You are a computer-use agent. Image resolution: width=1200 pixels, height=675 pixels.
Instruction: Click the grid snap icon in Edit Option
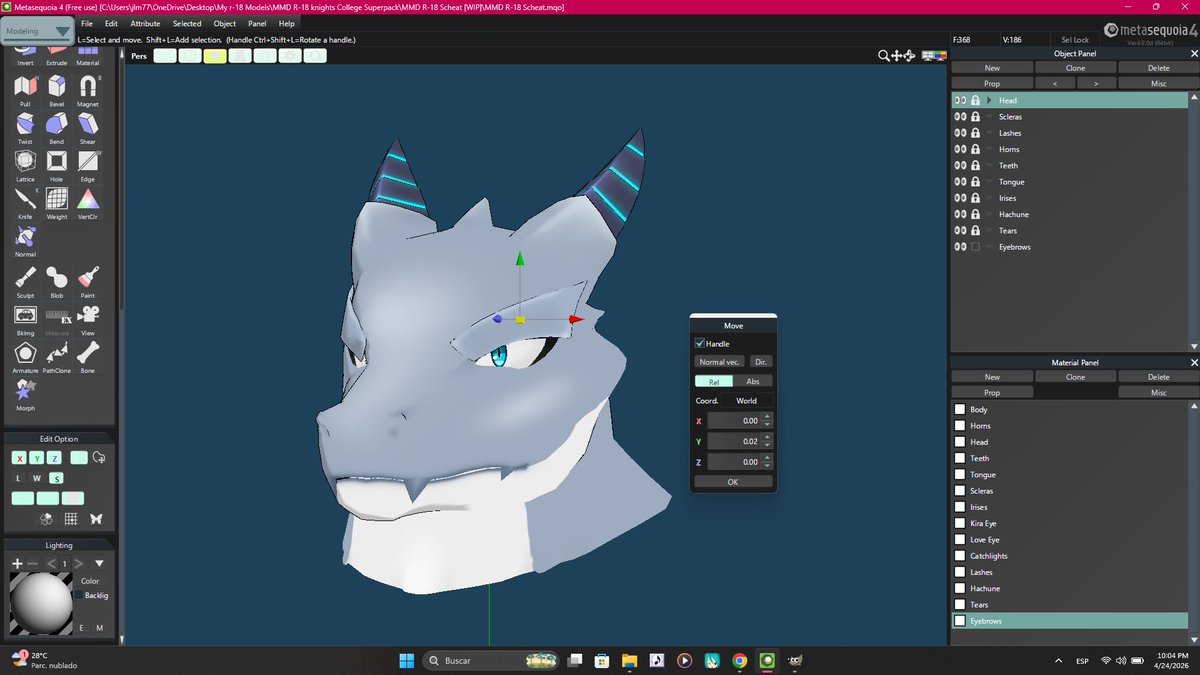click(x=71, y=519)
